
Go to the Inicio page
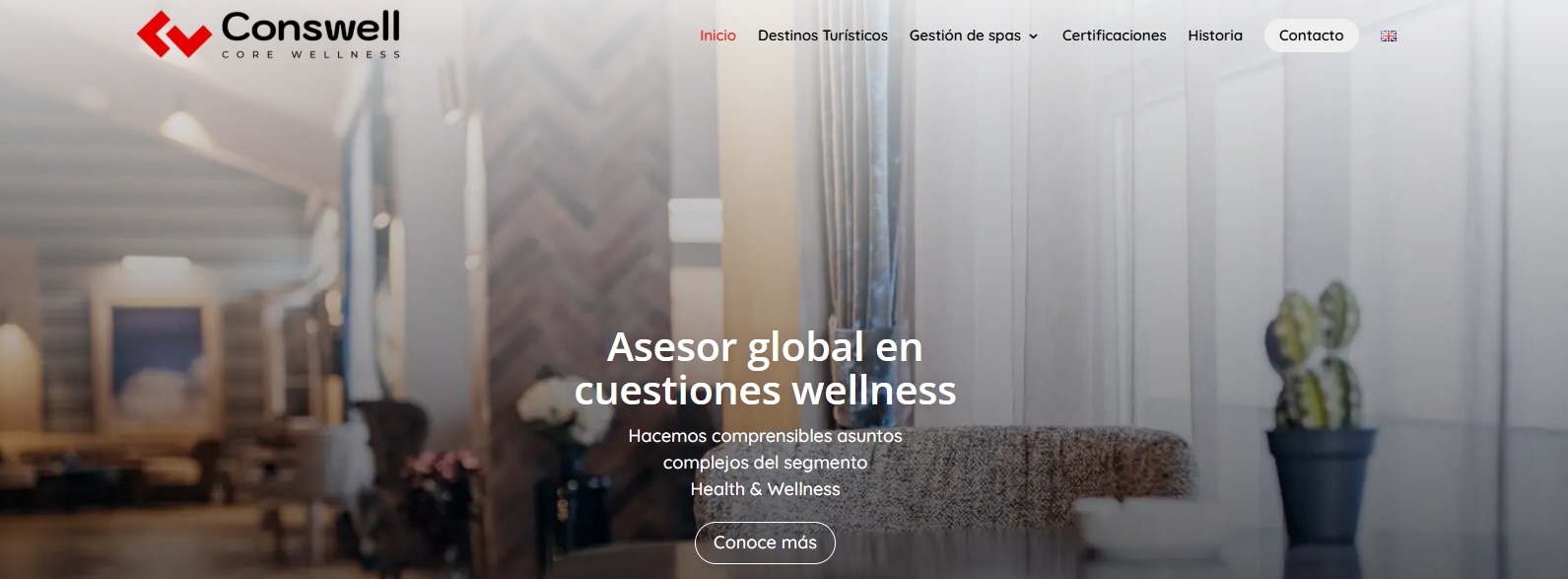[717, 36]
